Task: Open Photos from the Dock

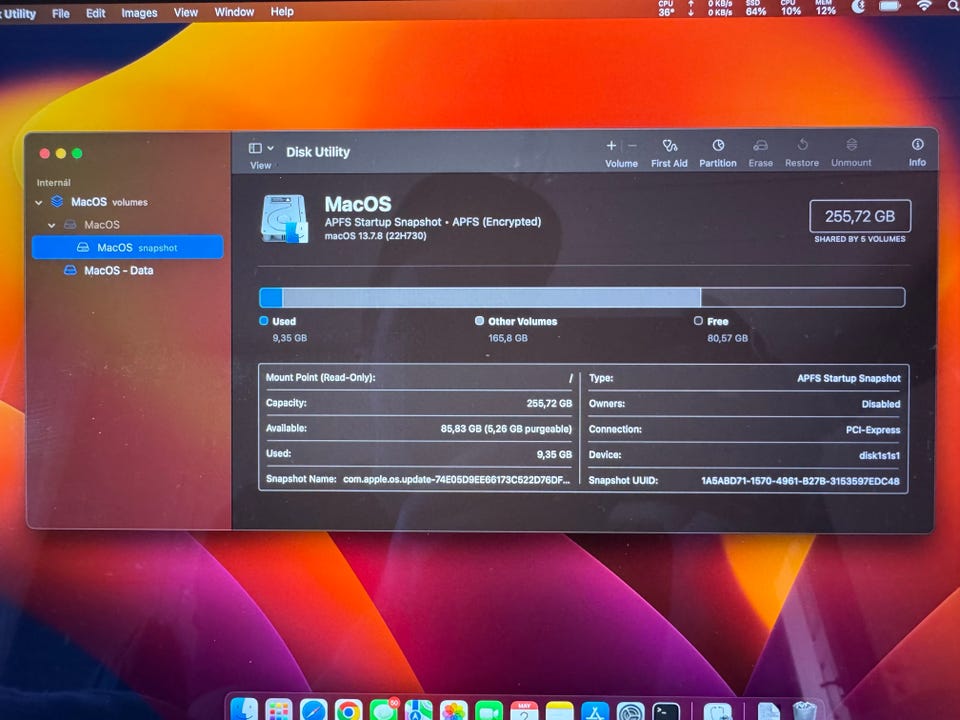Action: coord(454,711)
